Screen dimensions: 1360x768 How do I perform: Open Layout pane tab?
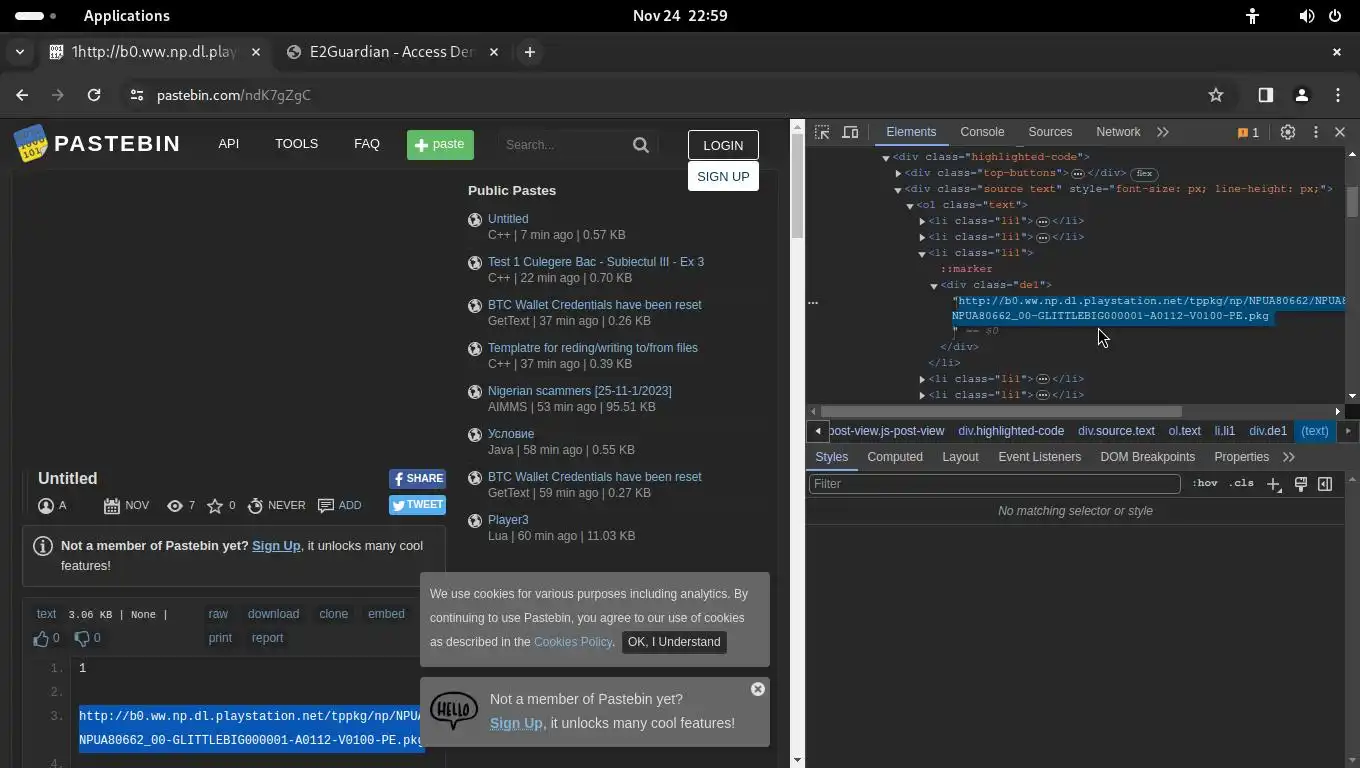(960, 457)
